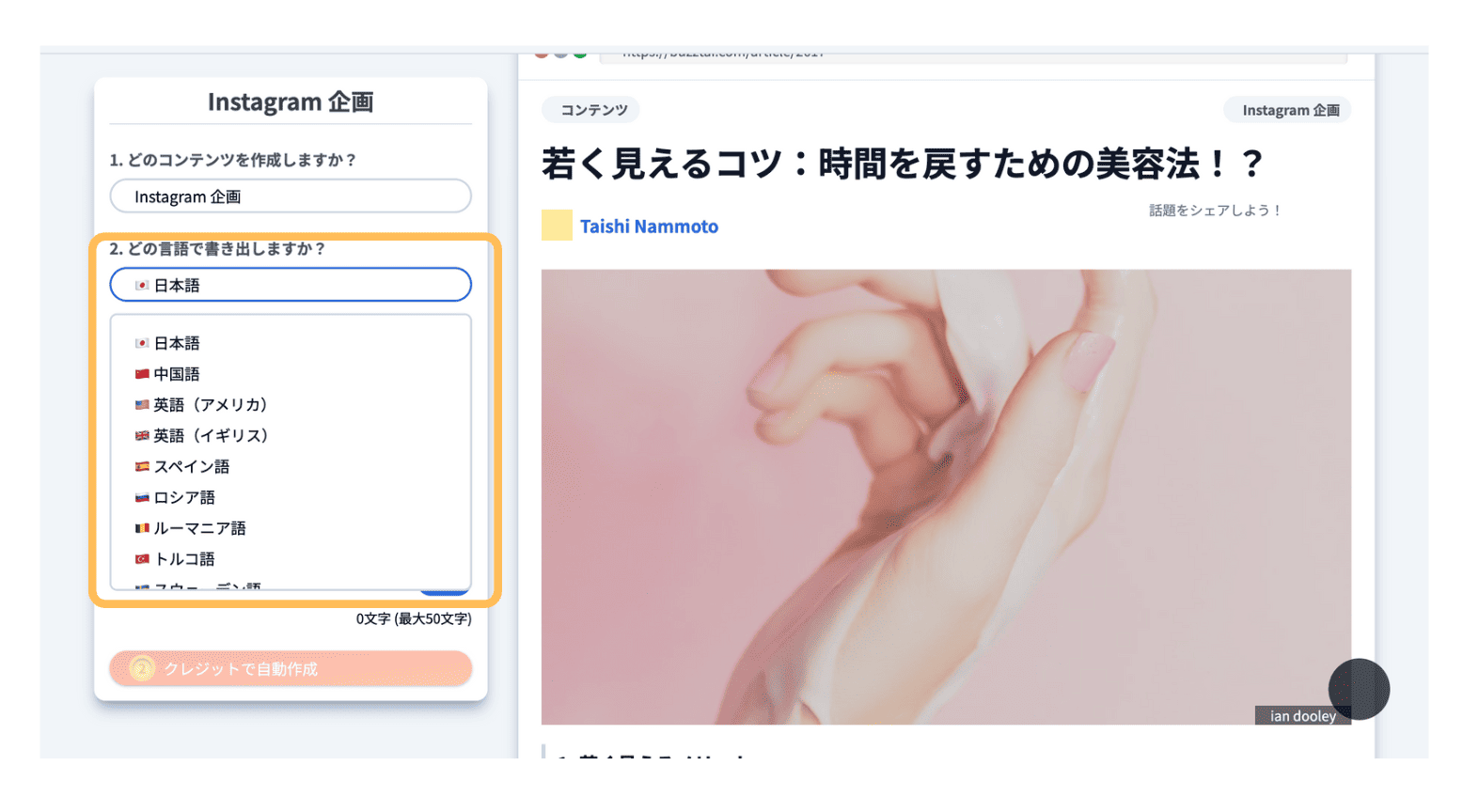Select partially visible Swedish language option
This screenshot has width=1463, height=812.
point(291,585)
